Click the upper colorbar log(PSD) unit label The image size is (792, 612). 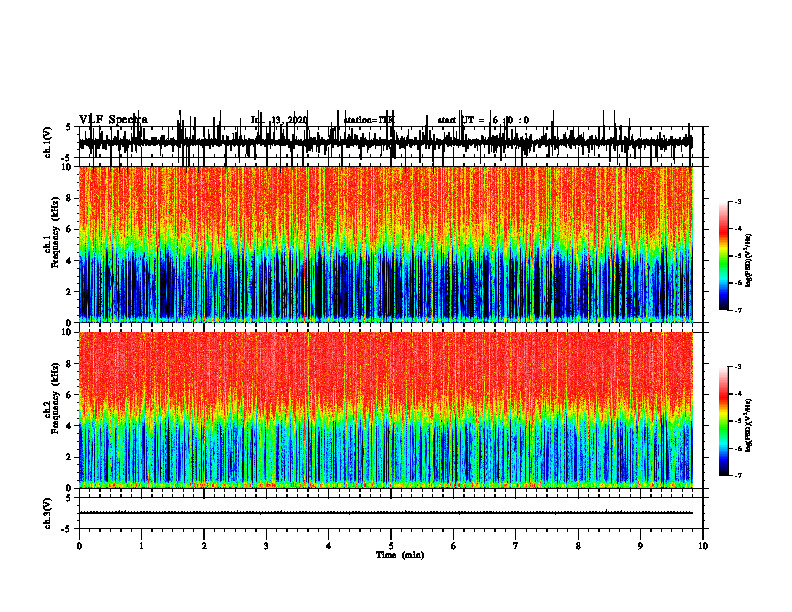(749, 261)
